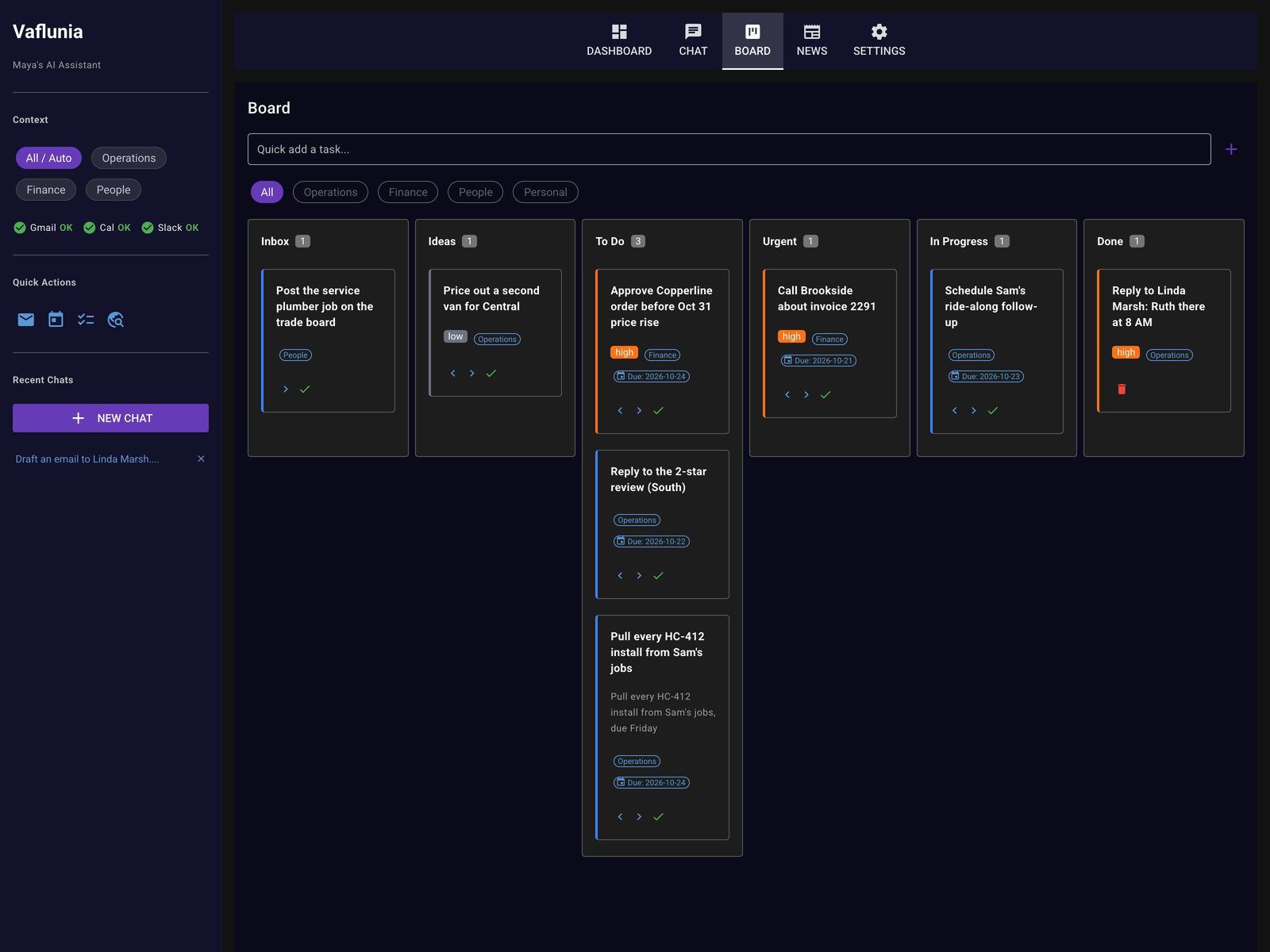Complete the Reply to 2-star review card
1270x952 pixels.
coord(658,575)
